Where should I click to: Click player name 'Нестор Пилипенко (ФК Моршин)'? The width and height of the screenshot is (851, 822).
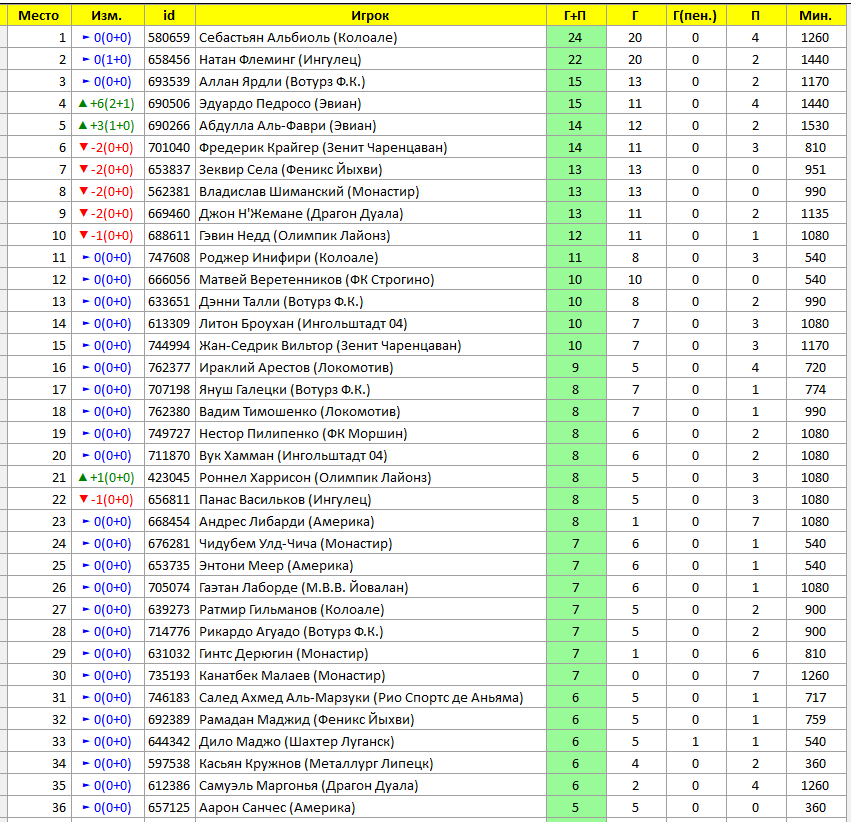pyautogui.click(x=303, y=433)
